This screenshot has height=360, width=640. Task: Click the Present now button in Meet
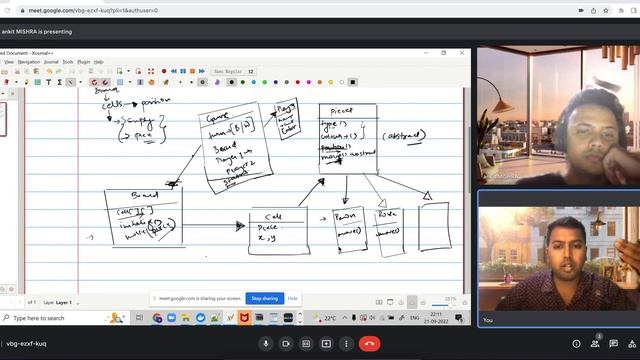point(326,344)
